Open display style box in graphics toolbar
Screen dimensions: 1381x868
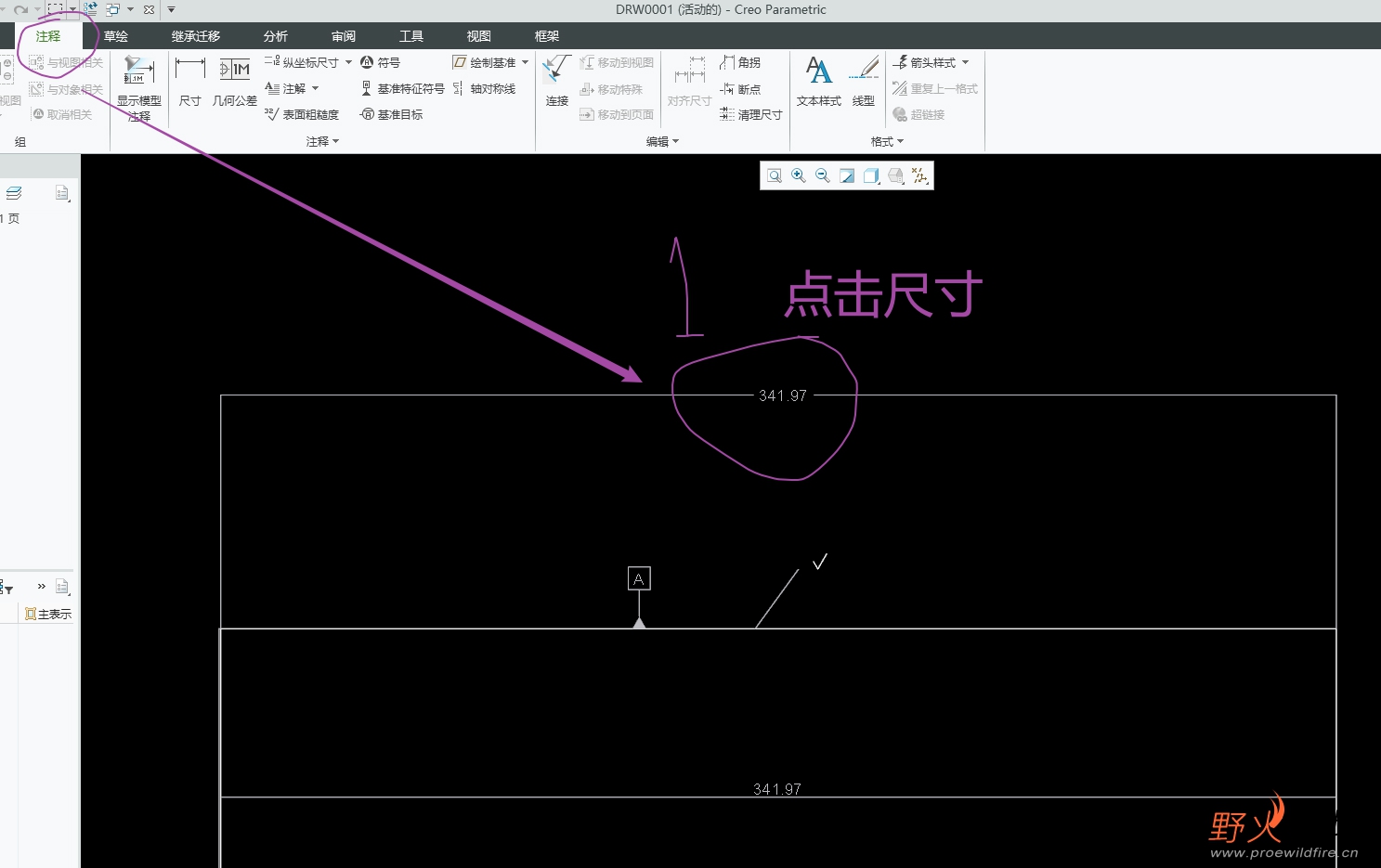click(x=871, y=175)
